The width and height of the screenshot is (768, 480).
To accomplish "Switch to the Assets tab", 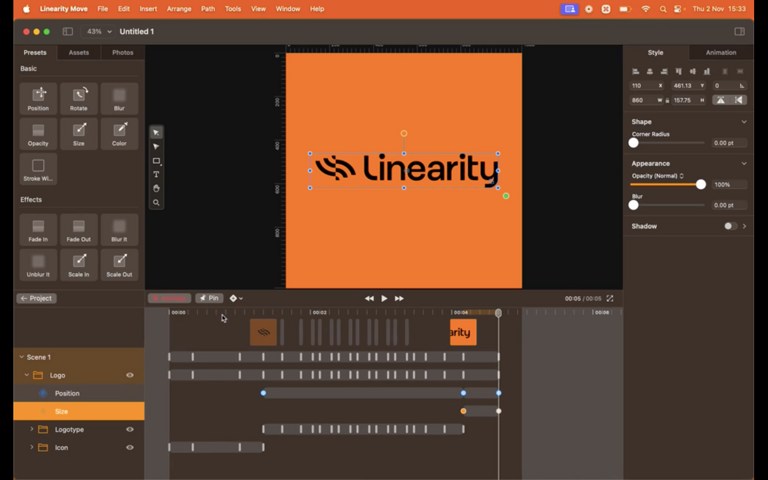I will (x=79, y=52).
